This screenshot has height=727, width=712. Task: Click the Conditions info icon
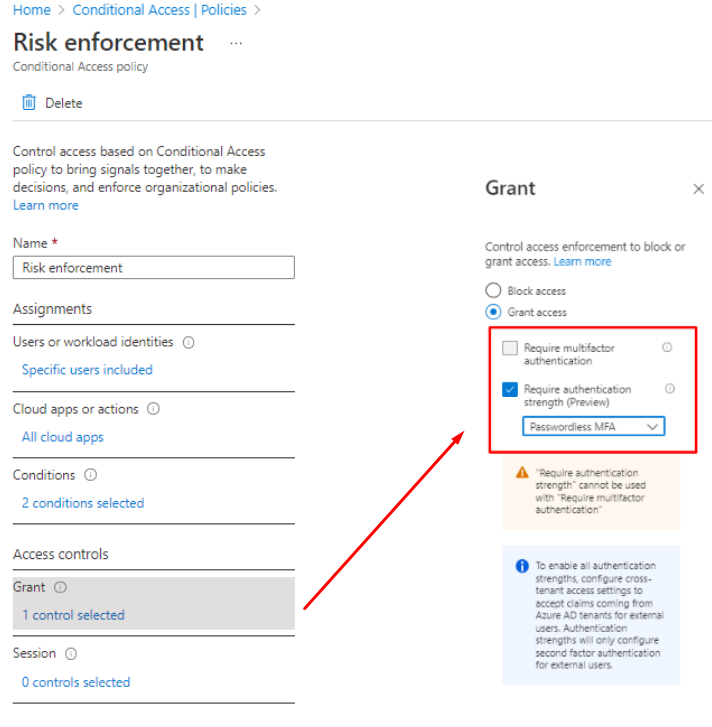[x=91, y=476]
